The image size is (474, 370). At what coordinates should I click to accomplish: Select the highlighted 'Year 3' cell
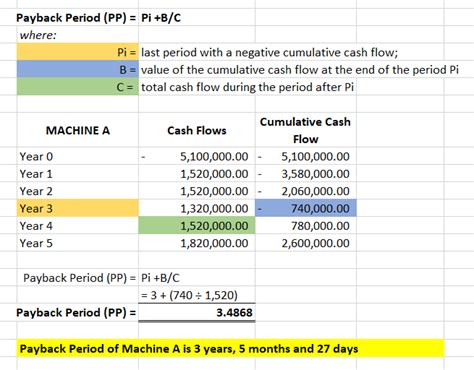point(77,208)
